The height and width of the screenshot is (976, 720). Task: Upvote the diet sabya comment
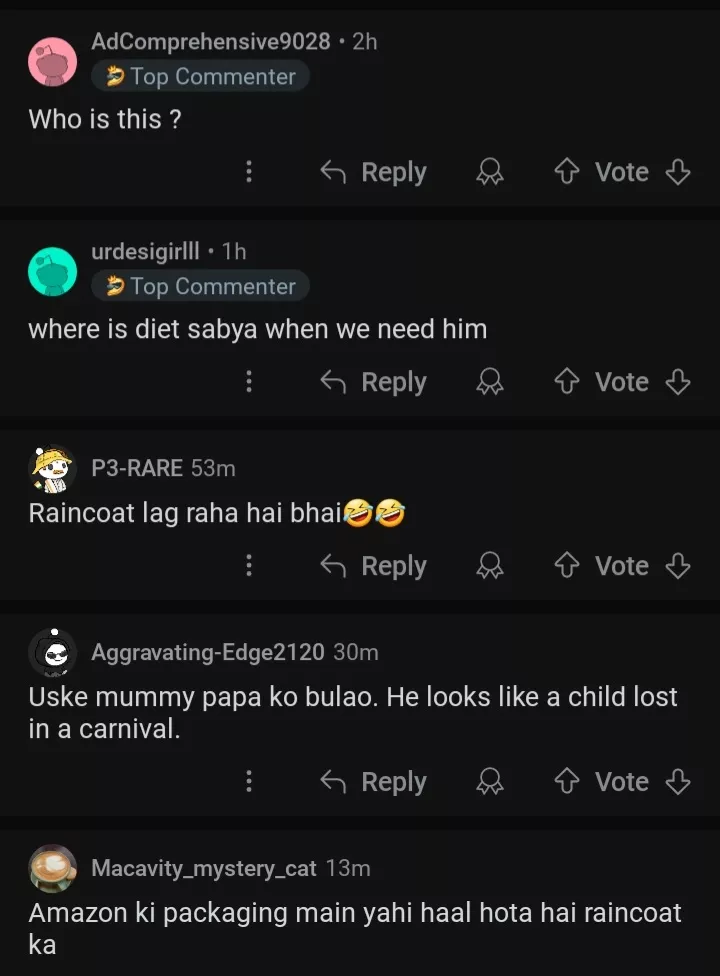click(567, 383)
